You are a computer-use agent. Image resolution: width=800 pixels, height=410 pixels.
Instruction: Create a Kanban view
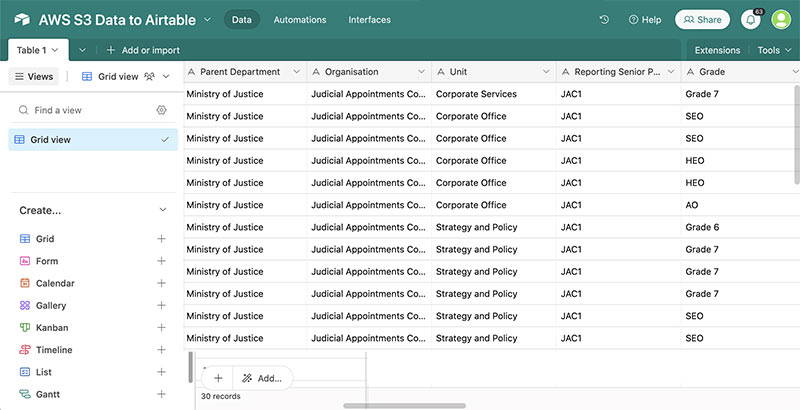click(x=93, y=327)
